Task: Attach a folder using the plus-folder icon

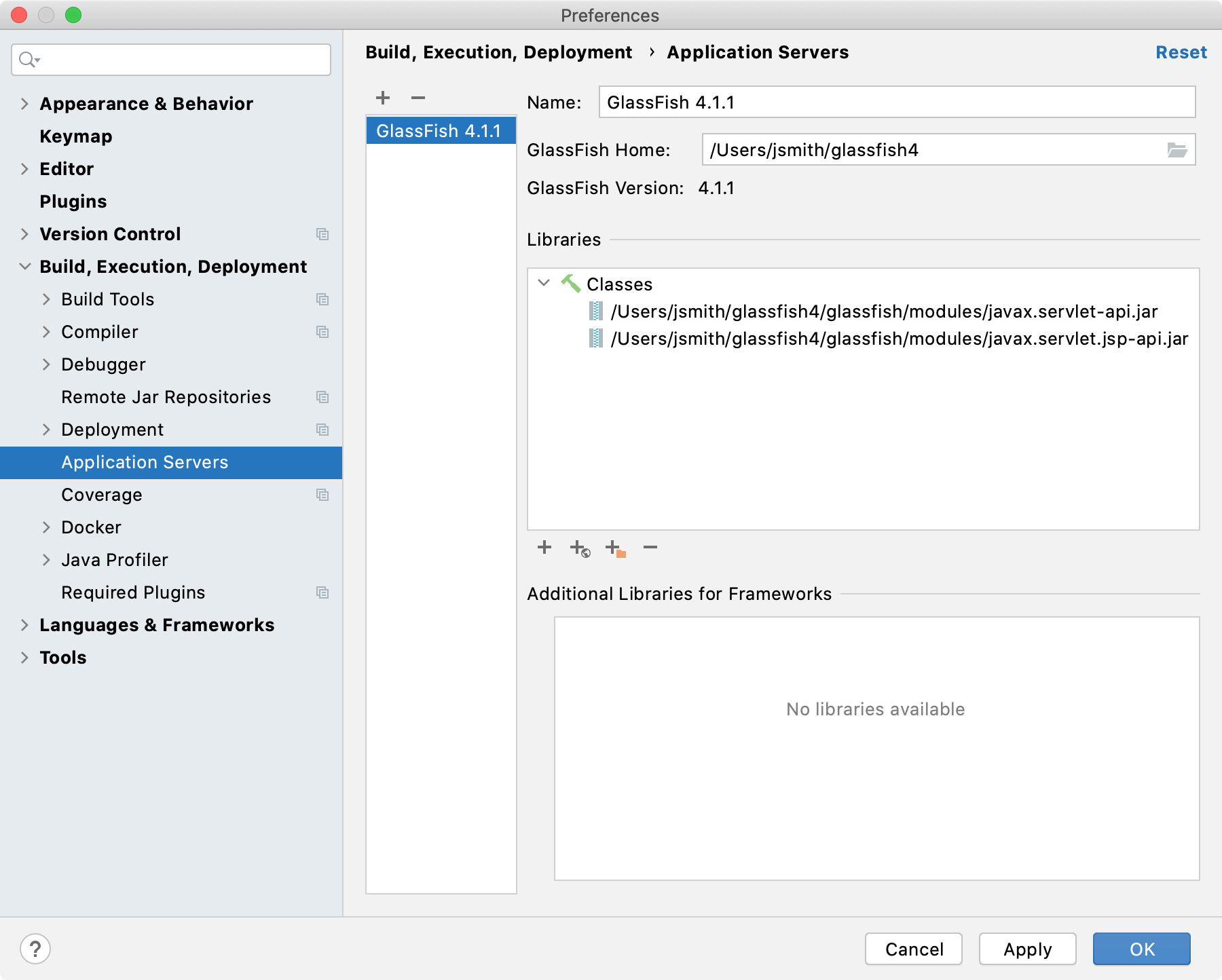Action: click(615, 548)
